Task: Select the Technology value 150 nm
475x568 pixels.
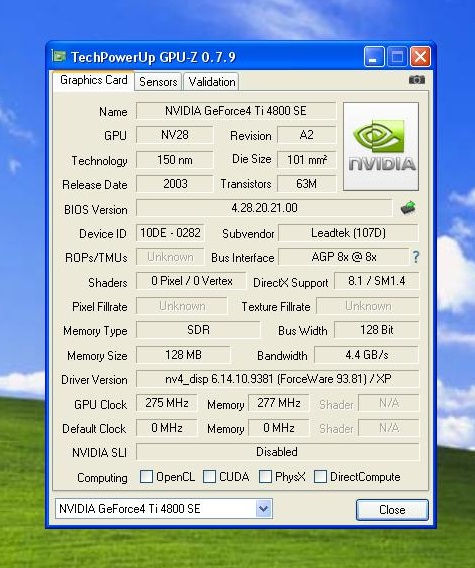Action: click(175, 160)
